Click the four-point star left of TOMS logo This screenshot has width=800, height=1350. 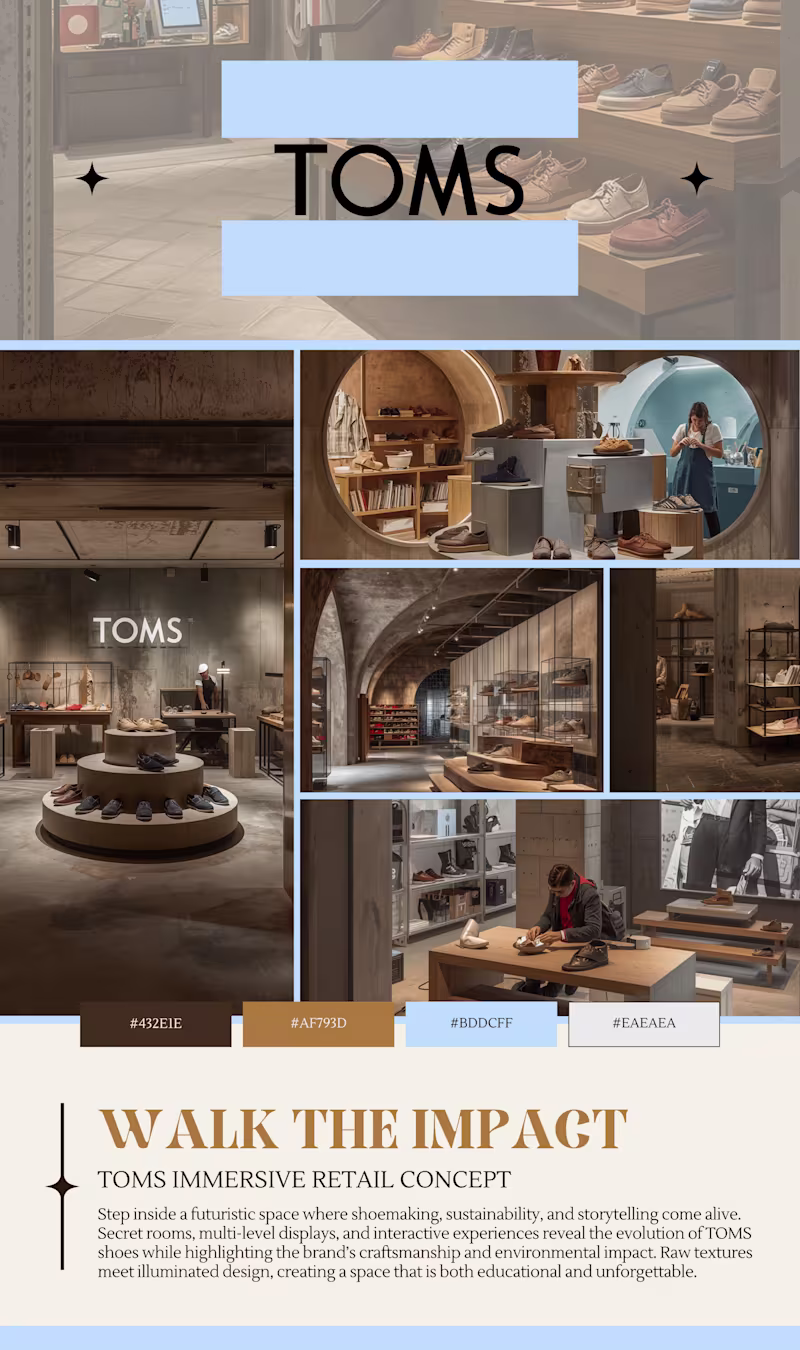pos(92,179)
